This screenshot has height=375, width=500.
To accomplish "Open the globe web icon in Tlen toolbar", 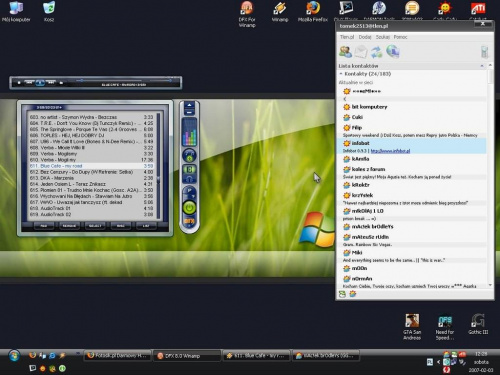I will point(393,52).
